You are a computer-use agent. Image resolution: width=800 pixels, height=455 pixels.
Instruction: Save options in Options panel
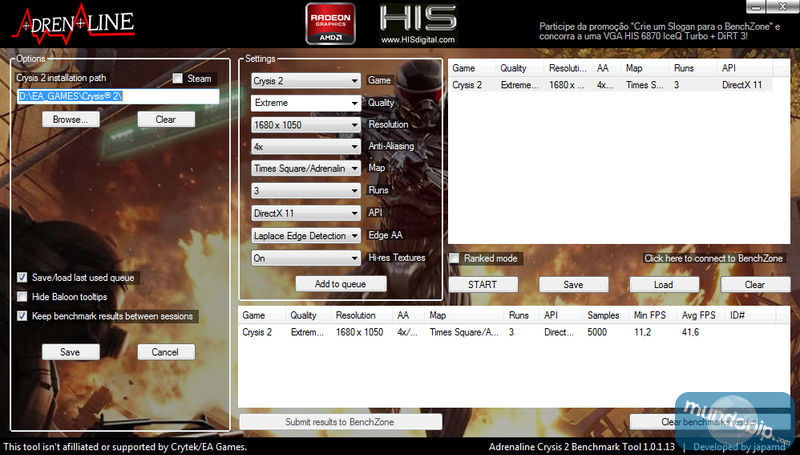pyautogui.click(x=70, y=352)
